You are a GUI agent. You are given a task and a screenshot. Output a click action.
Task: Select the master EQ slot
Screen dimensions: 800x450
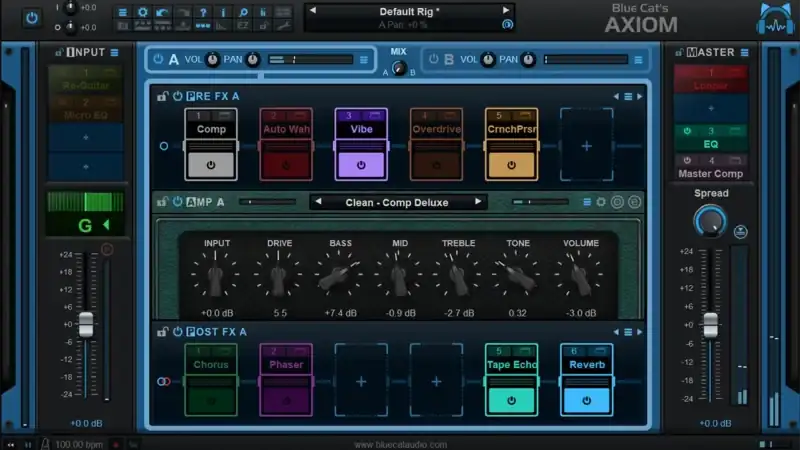point(711,138)
